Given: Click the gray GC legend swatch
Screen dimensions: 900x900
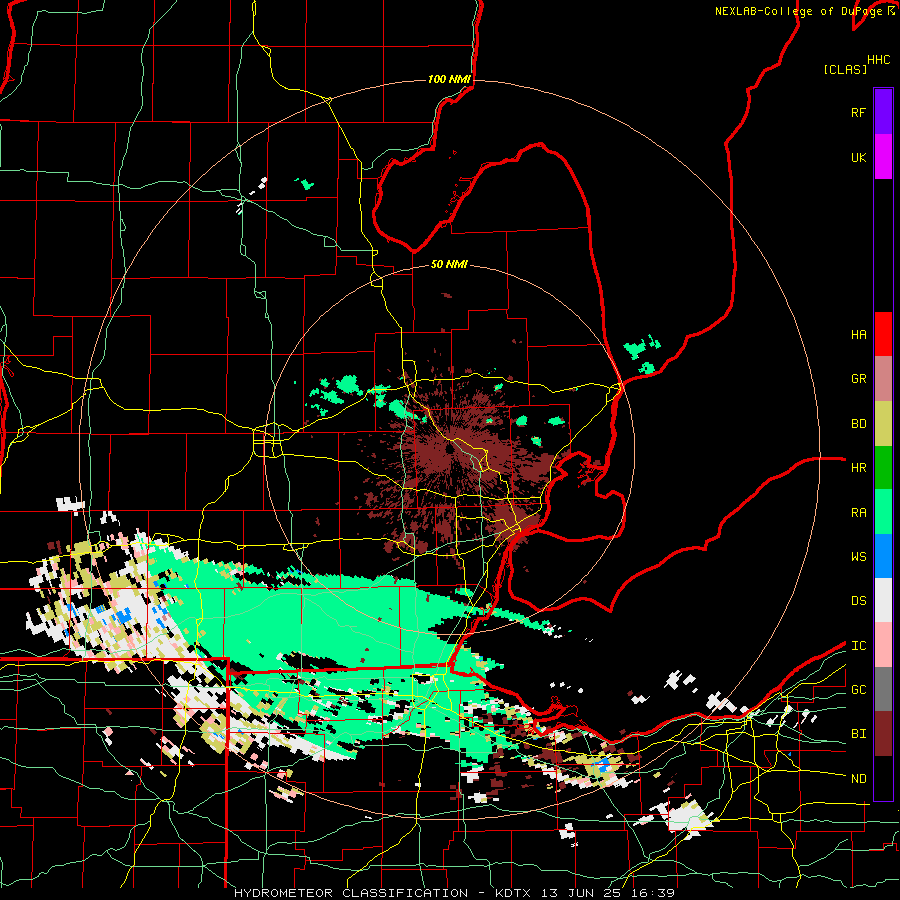Looking at the screenshot, I should [x=883, y=689].
